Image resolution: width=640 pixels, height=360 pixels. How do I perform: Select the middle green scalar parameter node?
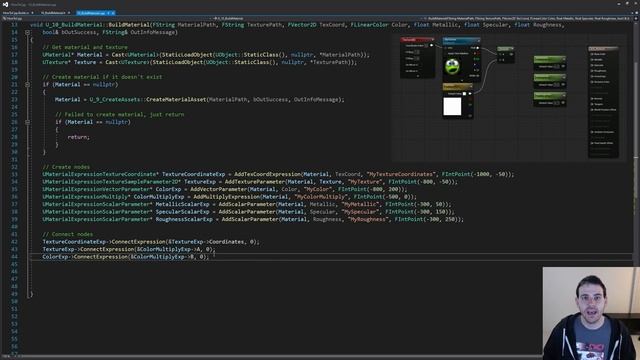pyautogui.click(x=550, y=81)
